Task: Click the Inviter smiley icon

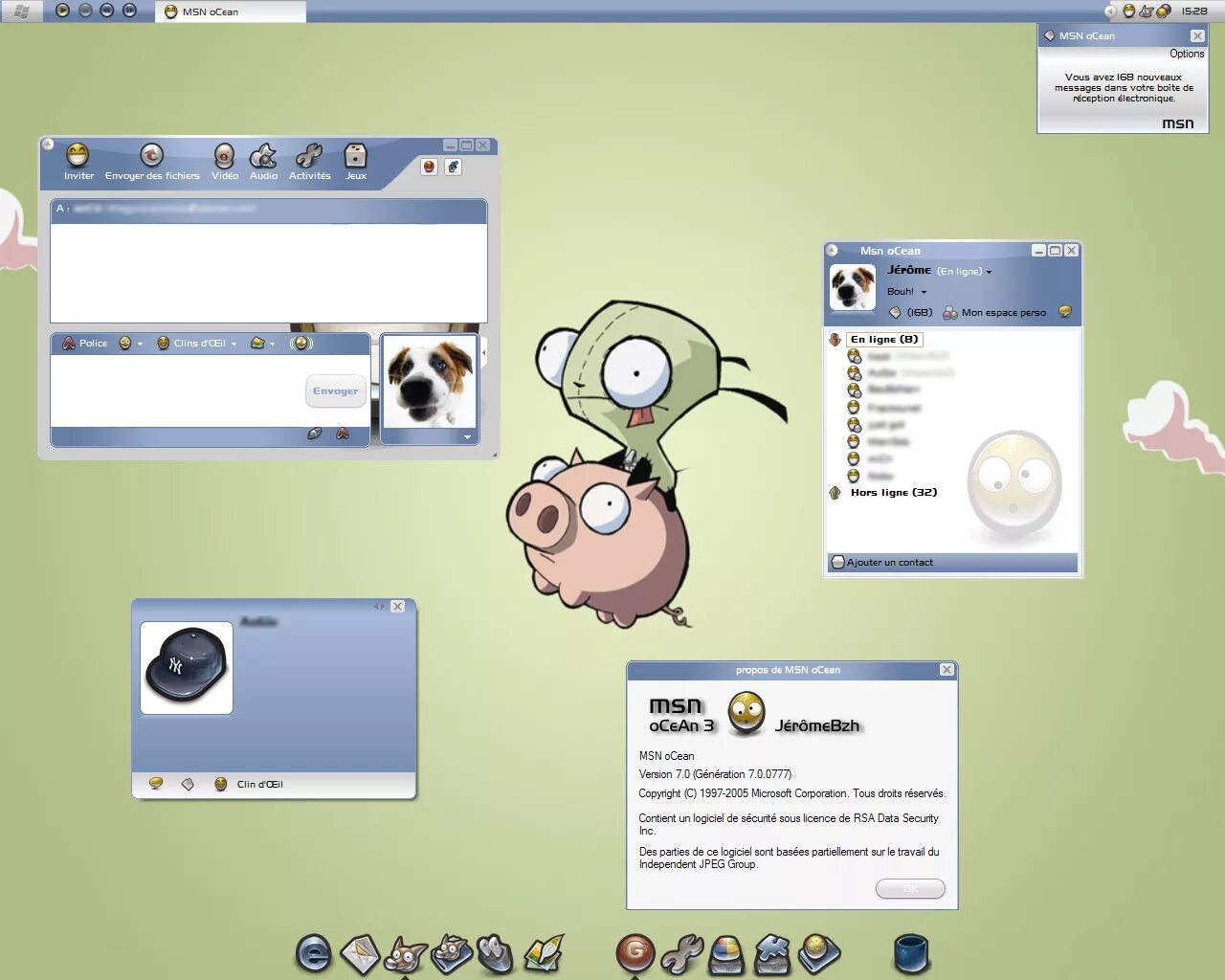Action: (x=78, y=155)
